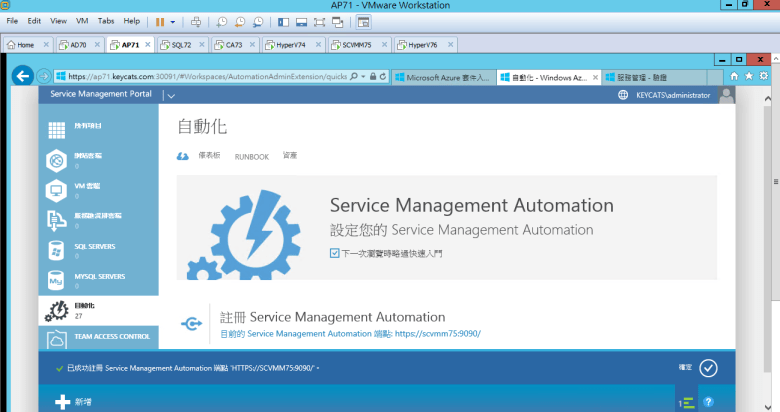The height and width of the screenshot is (412, 780).
Task: Open the VMware power pause dropdown arrow
Action: pos(173,21)
